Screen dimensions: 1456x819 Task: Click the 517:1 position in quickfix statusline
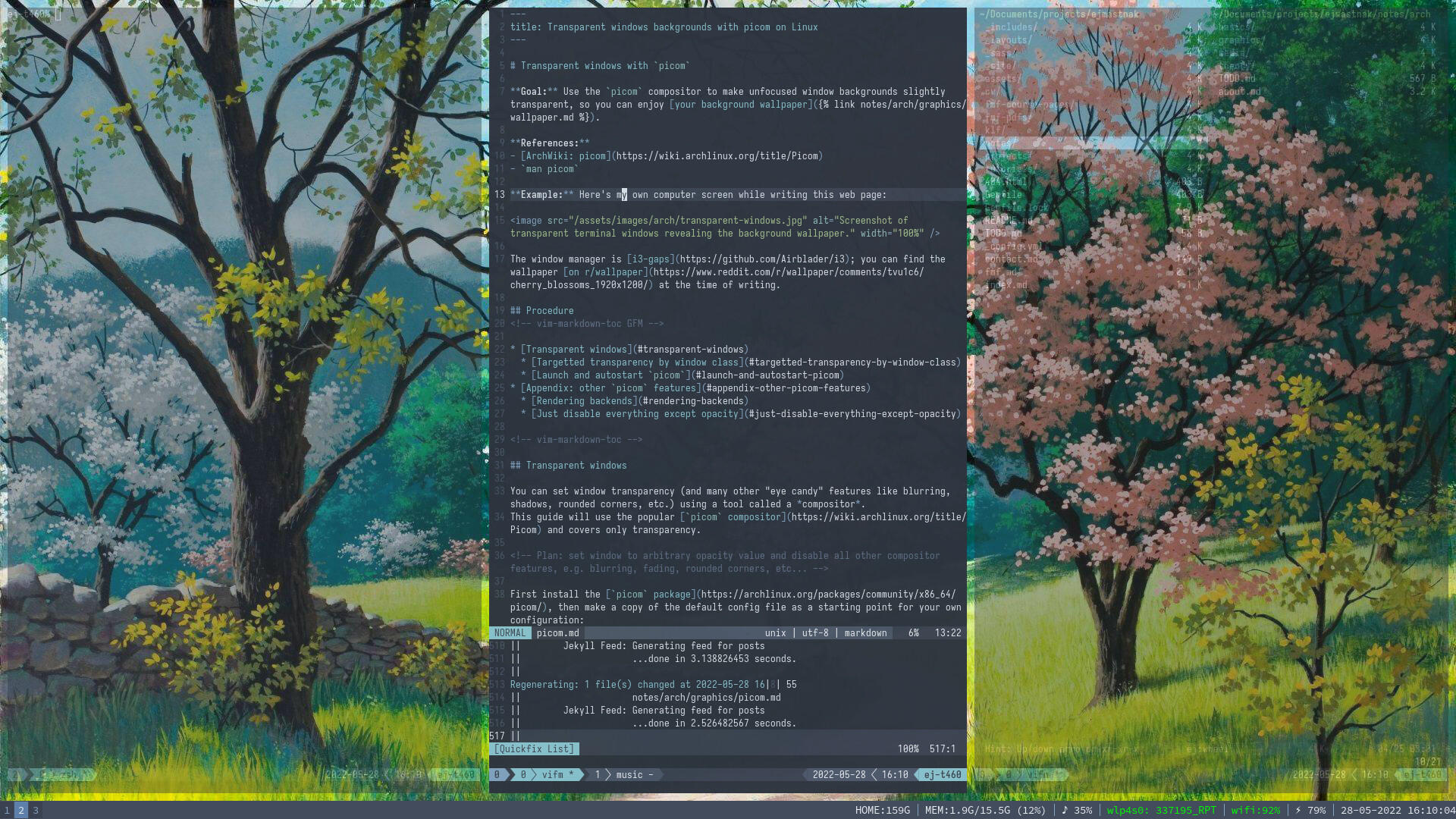pos(943,748)
